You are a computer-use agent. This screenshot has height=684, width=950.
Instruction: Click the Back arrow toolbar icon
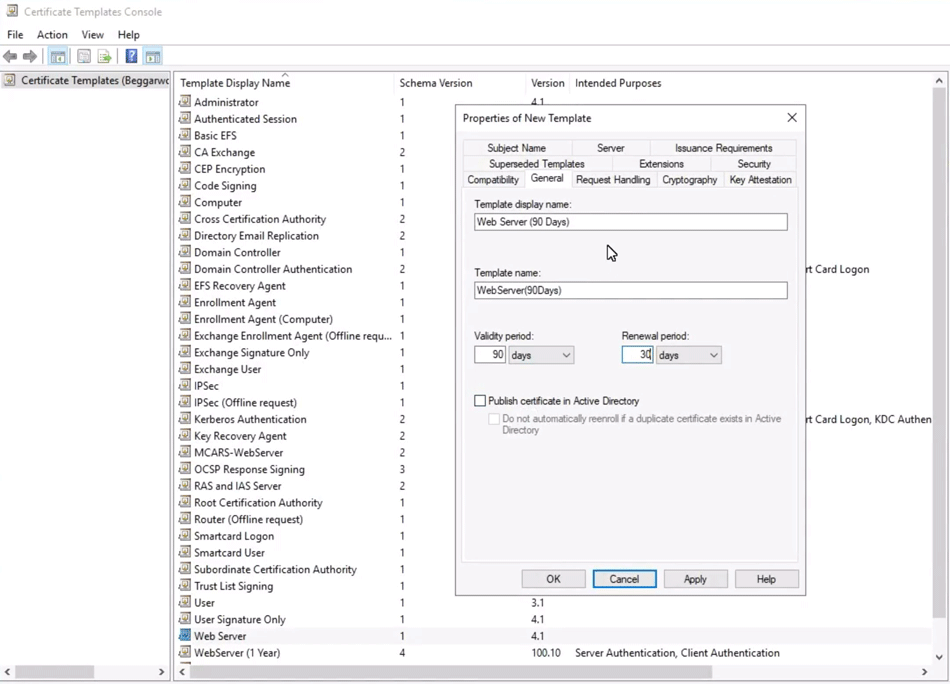point(10,57)
